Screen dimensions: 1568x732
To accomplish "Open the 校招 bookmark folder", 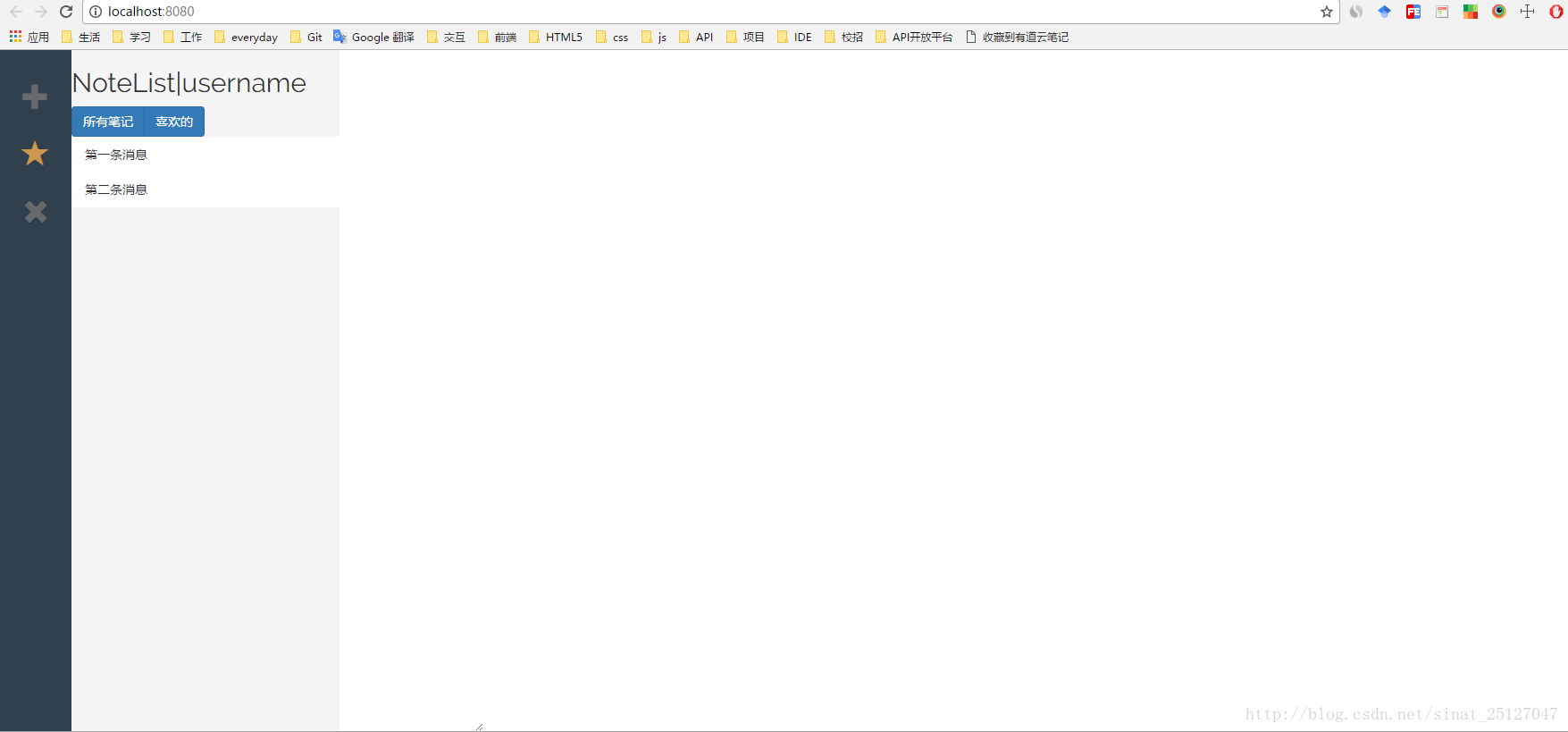I will point(843,37).
